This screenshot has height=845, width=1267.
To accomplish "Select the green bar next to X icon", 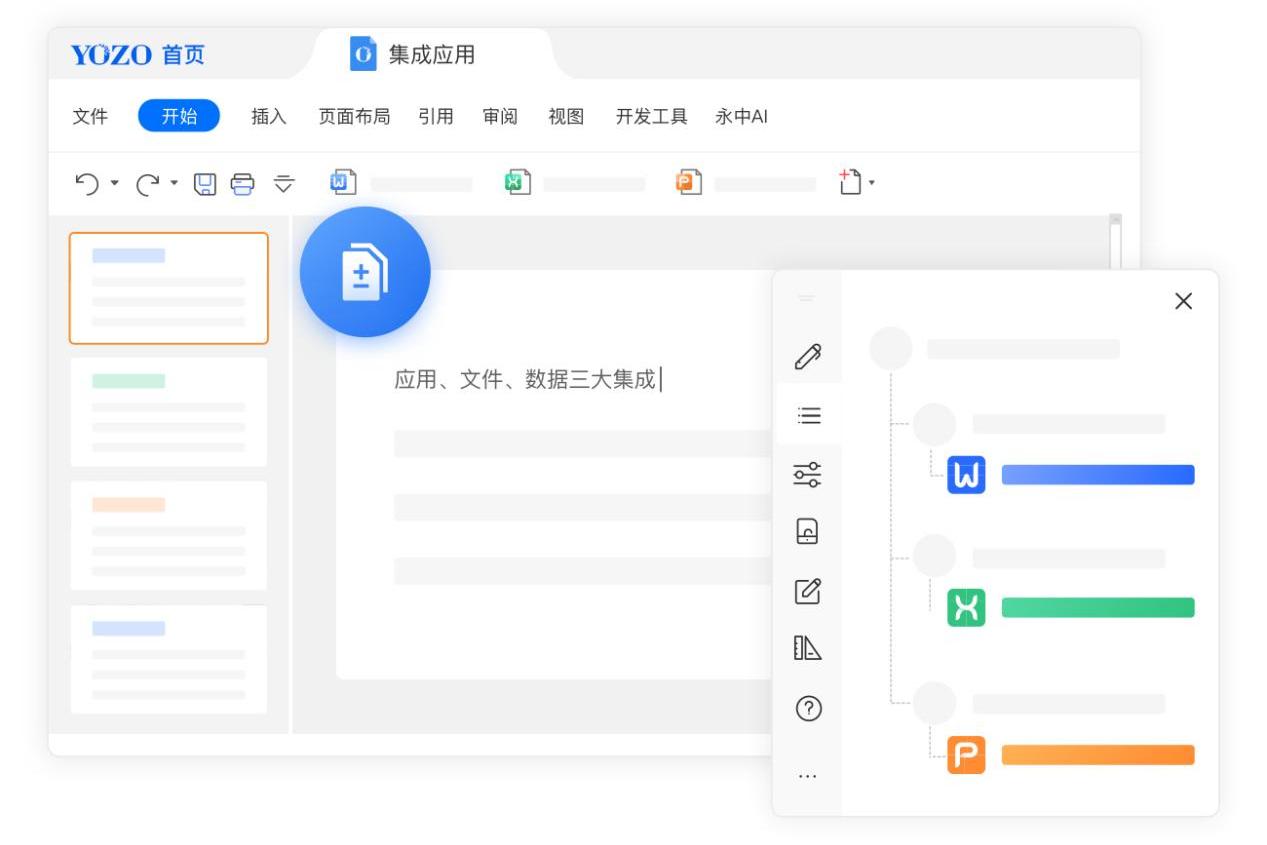I will click(x=1098, y=607).
